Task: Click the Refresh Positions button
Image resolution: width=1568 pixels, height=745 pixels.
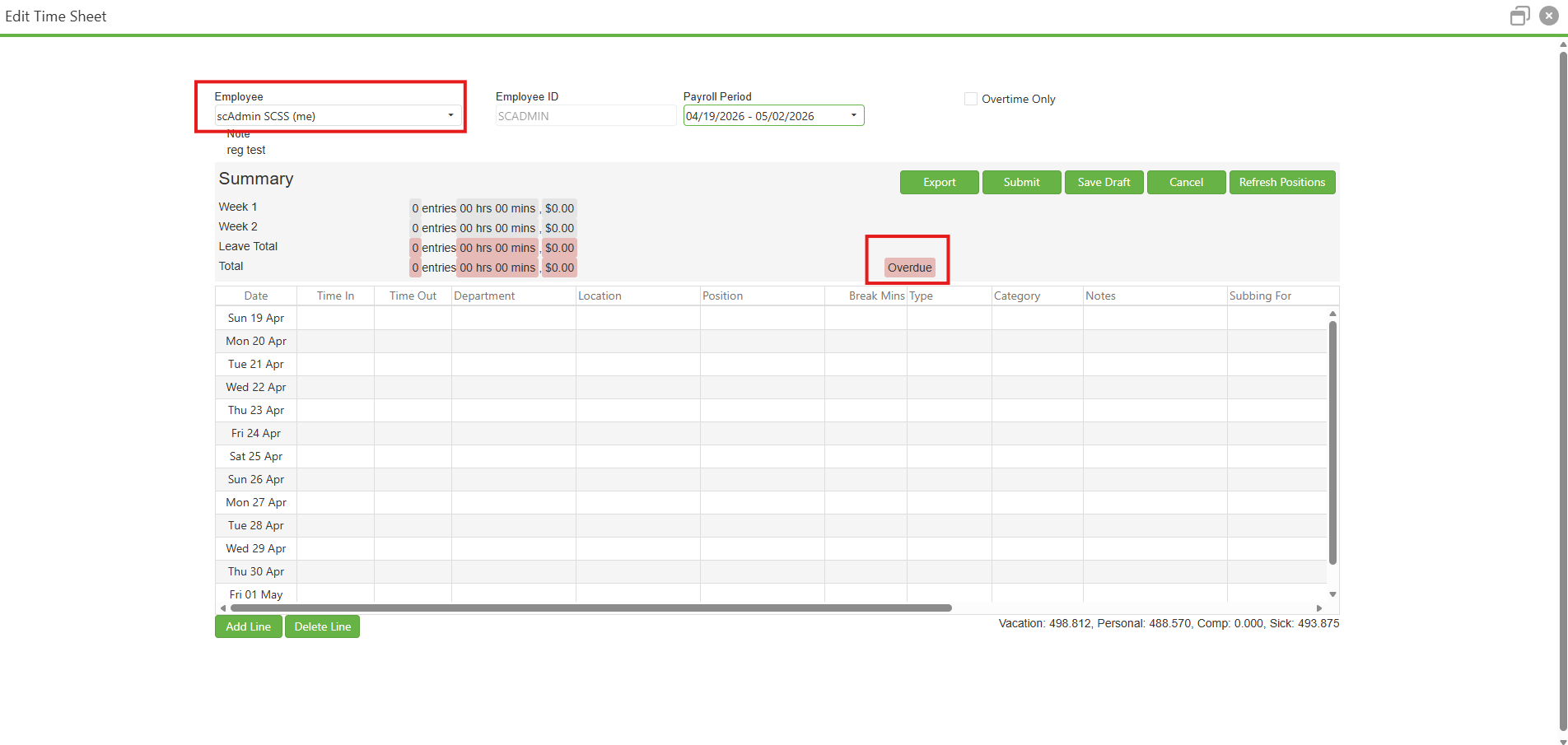Action: coord(1282,182)
